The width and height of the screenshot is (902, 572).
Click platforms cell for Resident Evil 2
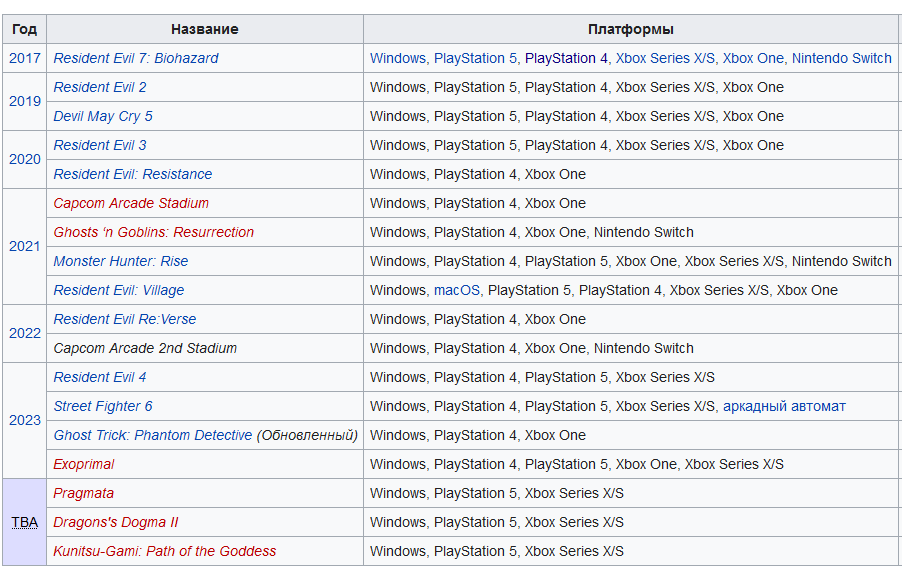tap(630, 87)
